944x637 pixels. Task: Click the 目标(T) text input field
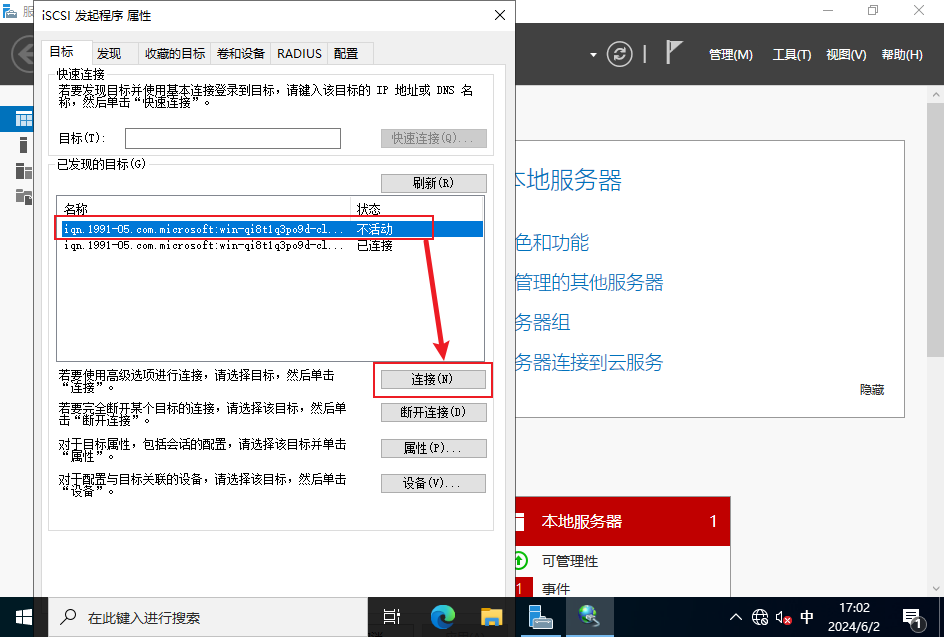[x=232, y=138]
